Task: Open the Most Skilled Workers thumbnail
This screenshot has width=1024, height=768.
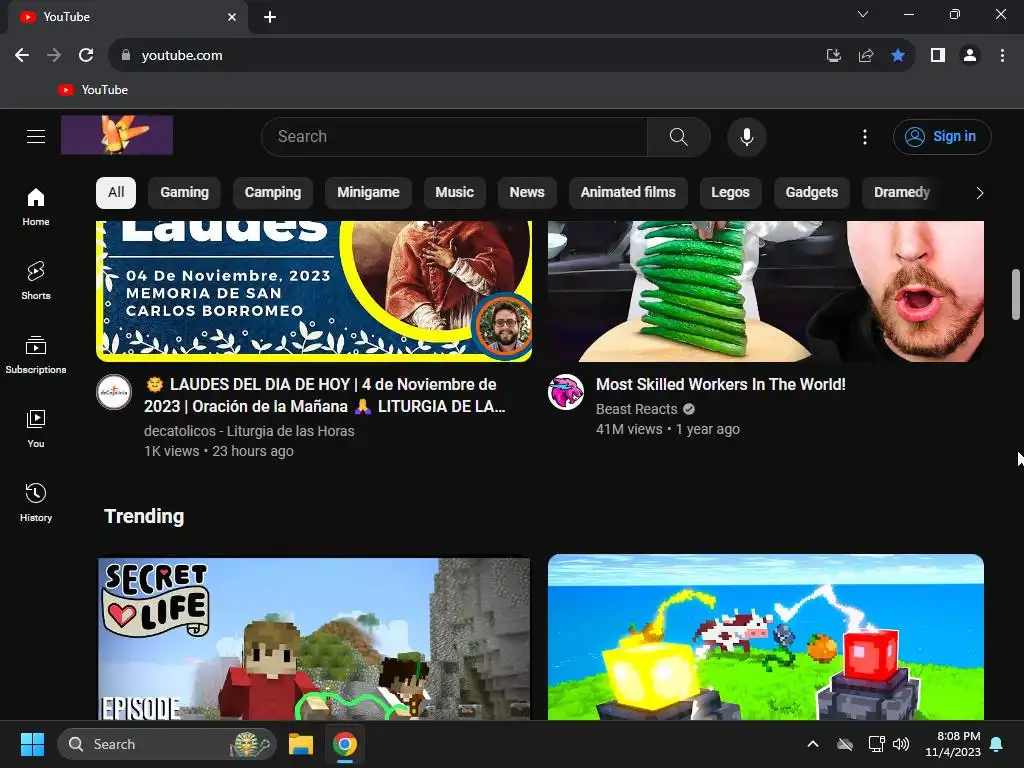Action: coord(765,291)
